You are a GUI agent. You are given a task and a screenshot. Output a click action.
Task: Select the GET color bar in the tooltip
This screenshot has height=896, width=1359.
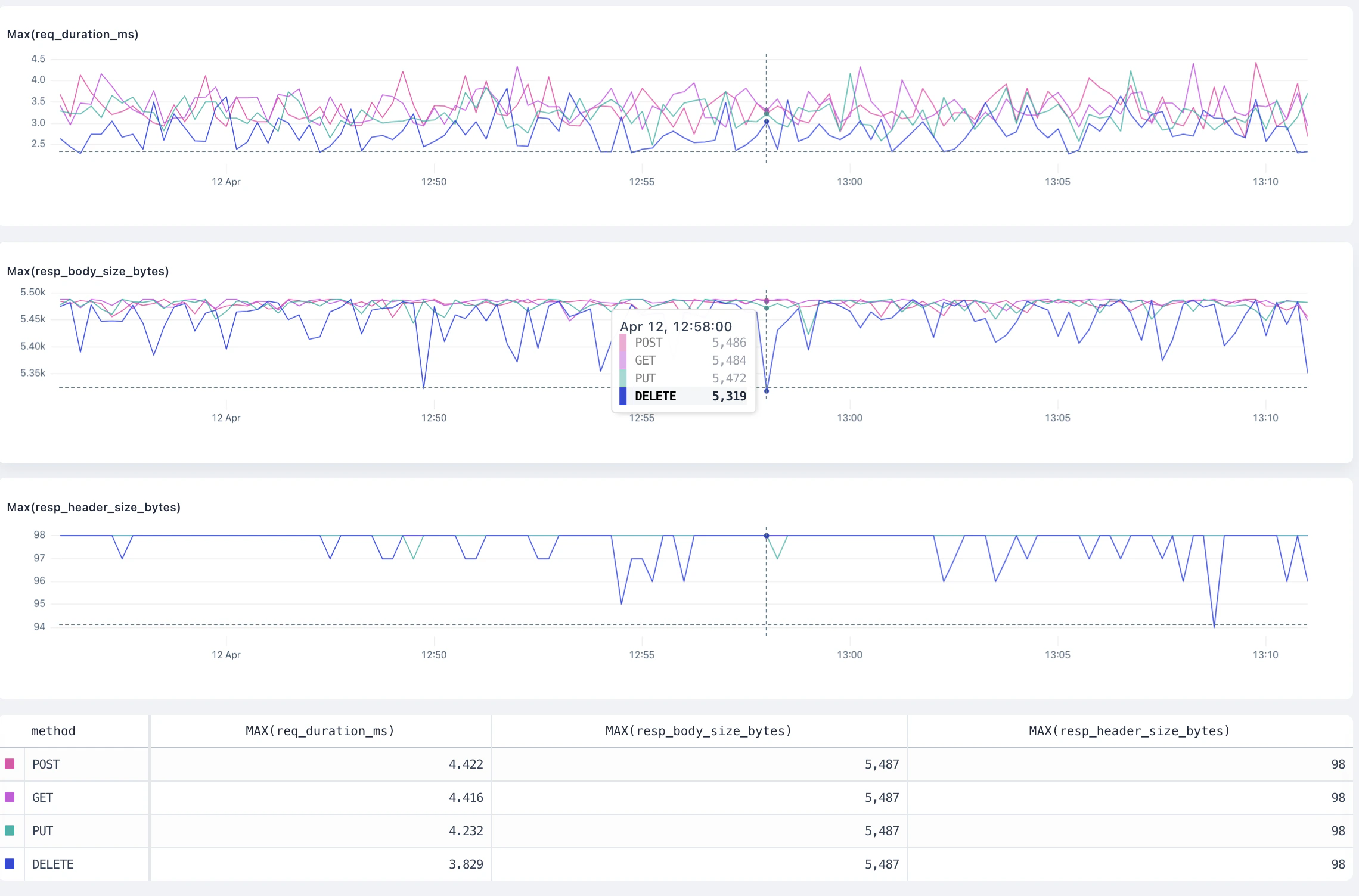click(x=623, y=360)
